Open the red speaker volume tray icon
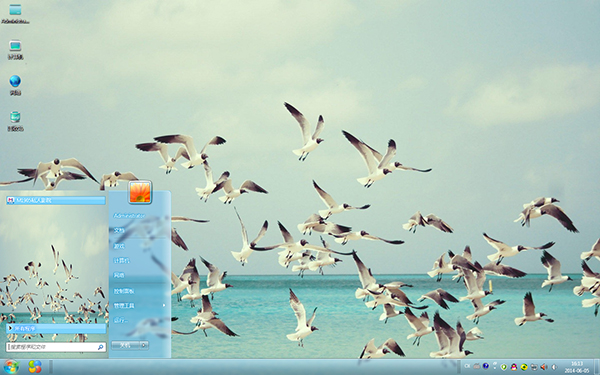 (x=543, y=367)
